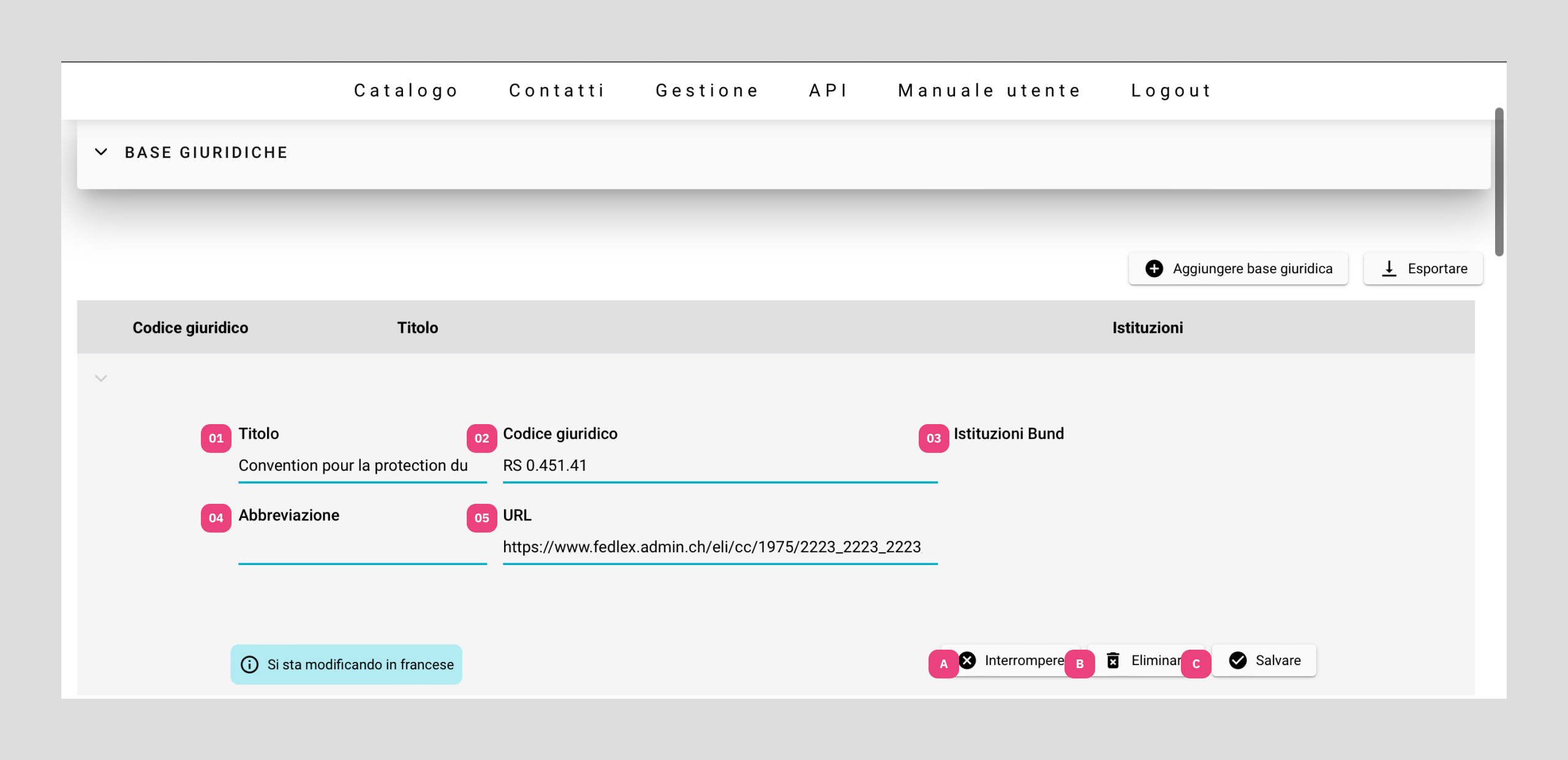
Task: Click the plus icon on Aggiungere base giuridica
Action: coord(1154,268)
